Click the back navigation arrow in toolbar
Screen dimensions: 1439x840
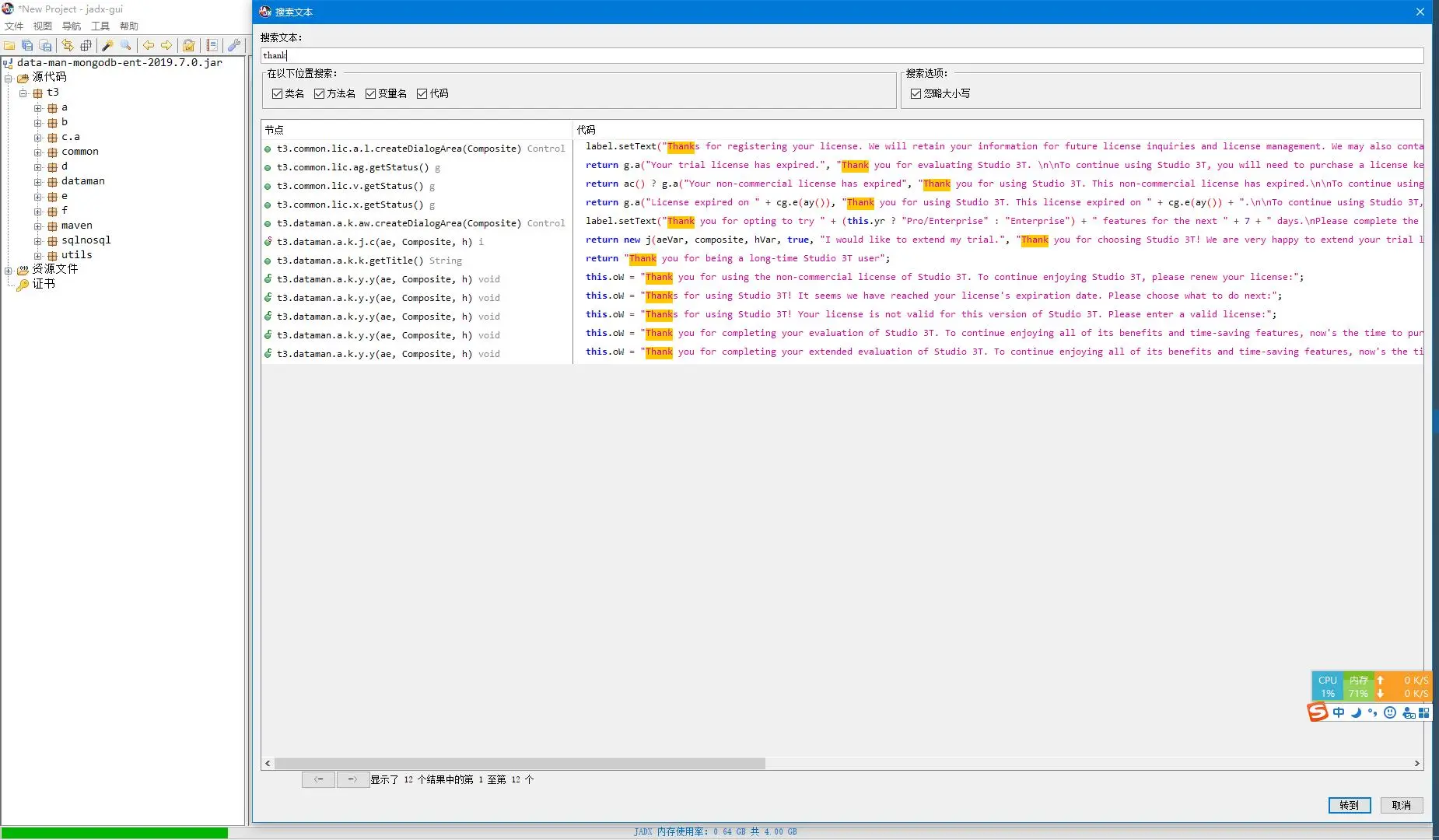point(148,45)
